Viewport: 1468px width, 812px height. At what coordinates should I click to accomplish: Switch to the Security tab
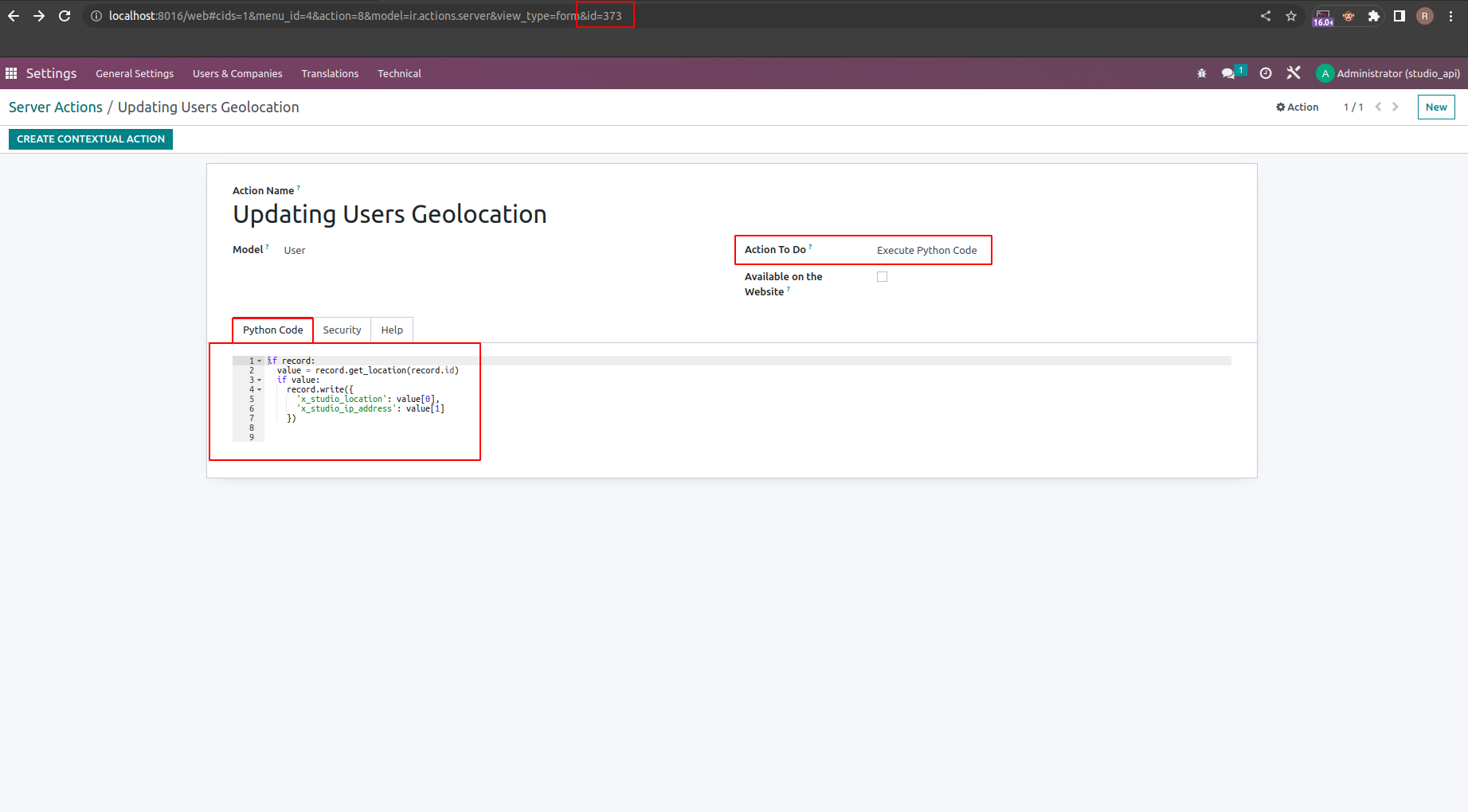(342, 330)
